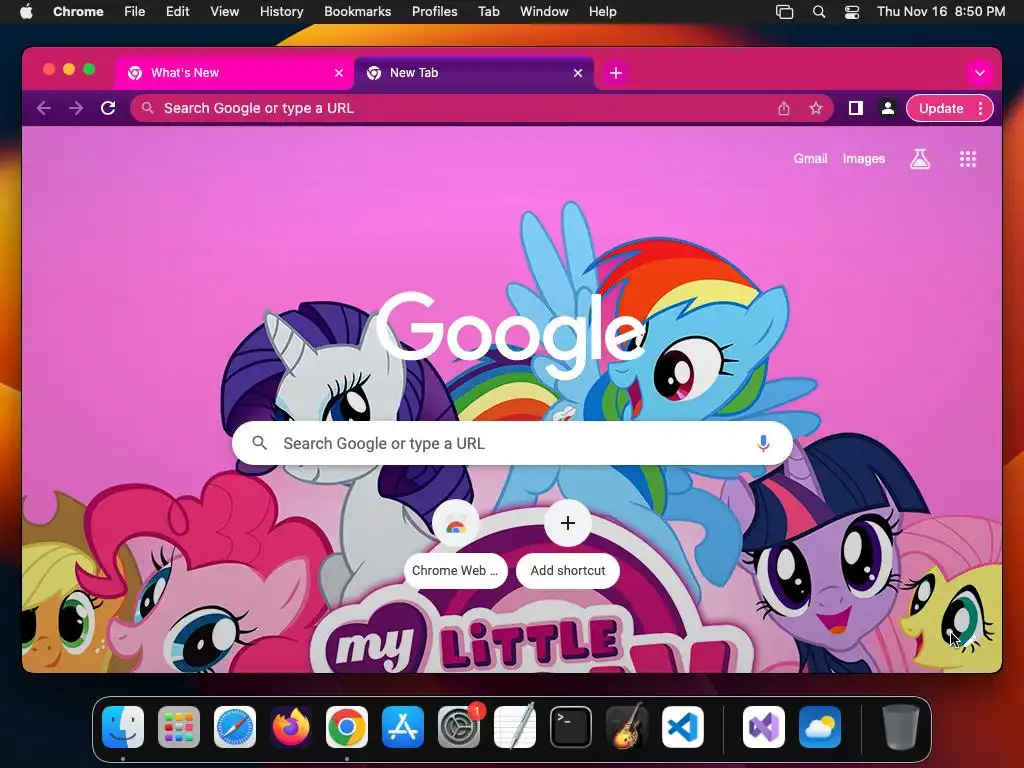Open the Chrome three-dot menu
1024x768 pixels.
(980, 108)
